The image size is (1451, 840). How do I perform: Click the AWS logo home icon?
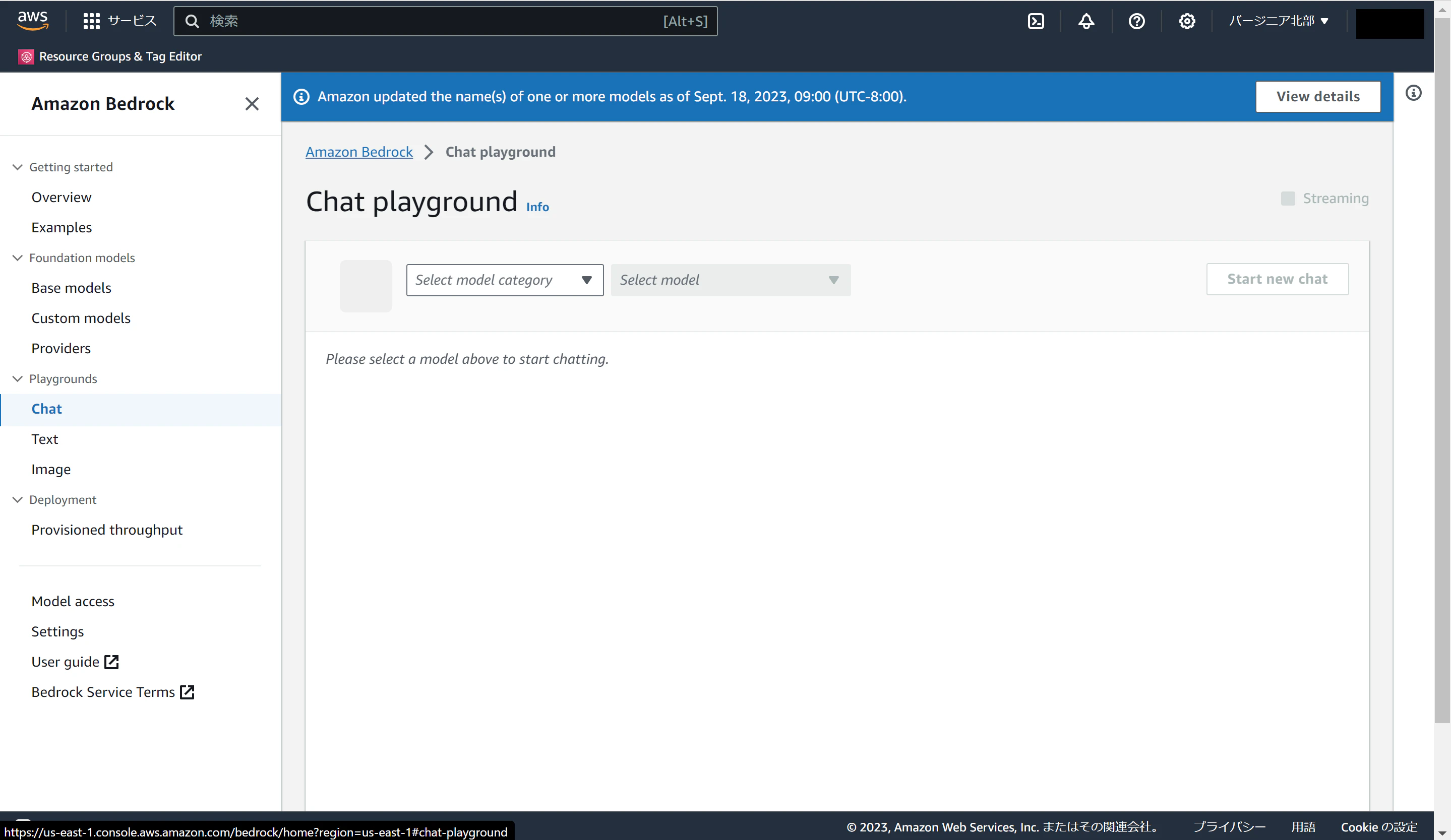coord(33,20)
